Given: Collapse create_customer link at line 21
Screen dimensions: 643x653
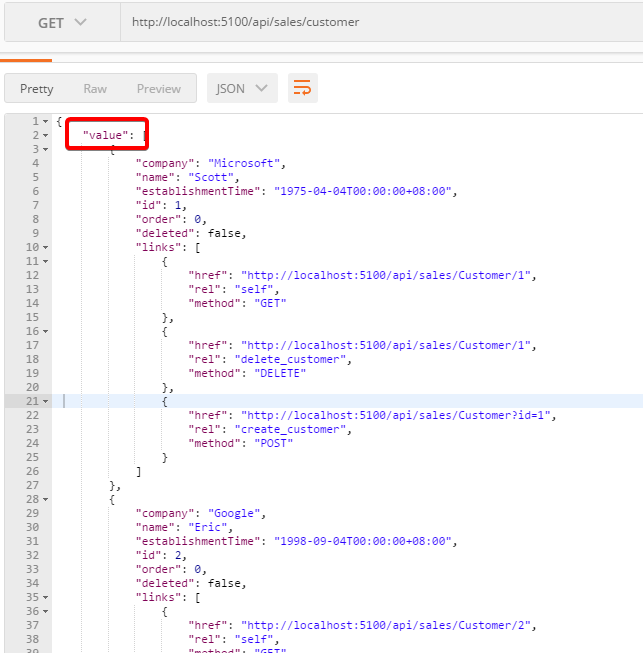Looking at the screenshot, I should pyautogui.click(x=46, y=401).
